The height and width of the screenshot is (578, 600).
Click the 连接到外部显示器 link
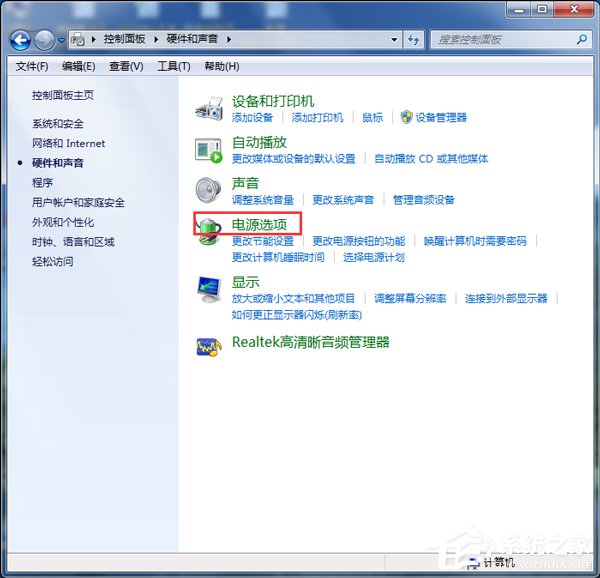(506, 298)
